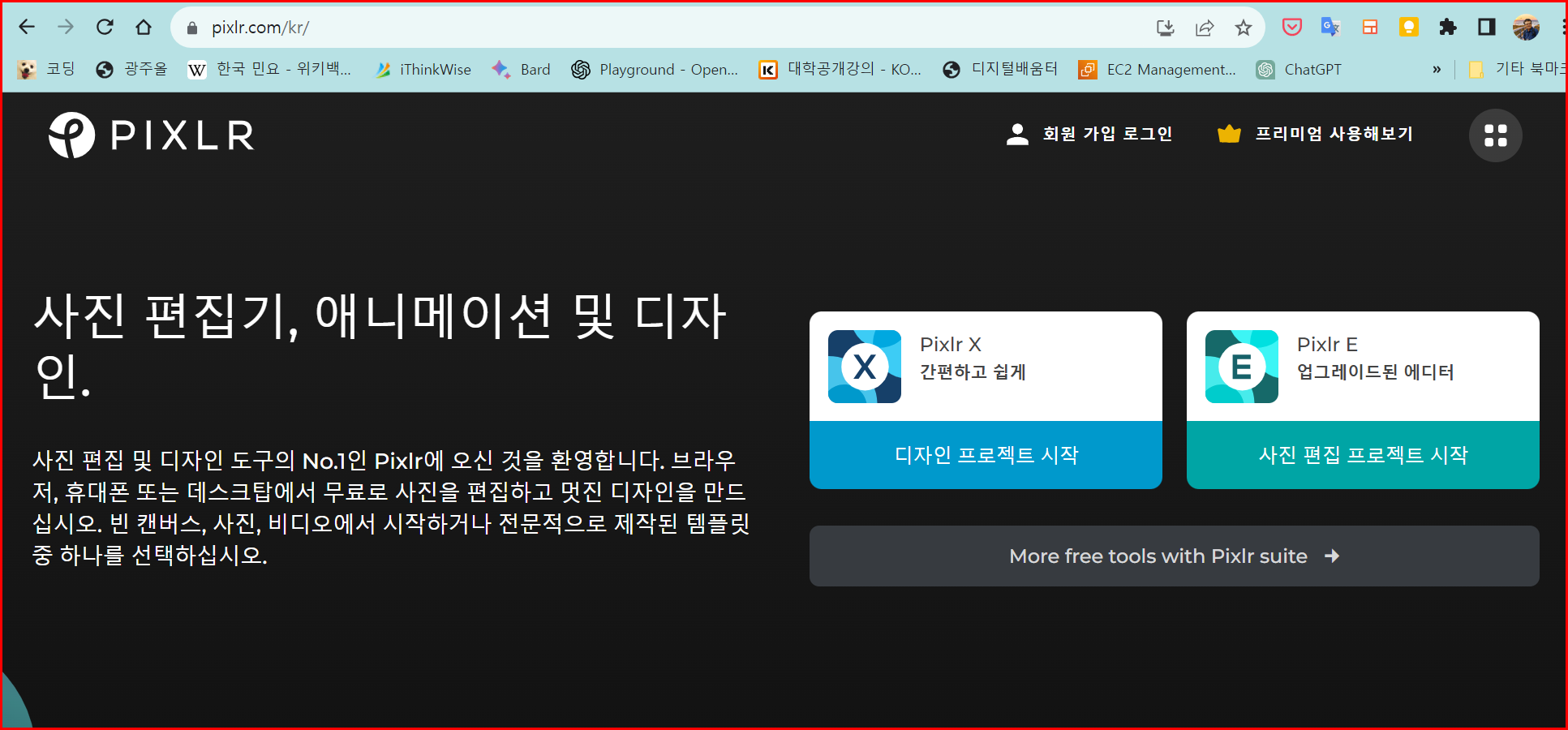Open Google Translate extension icon
The height and width of the screenshot is (730, 1568).
coord(1331,28)
